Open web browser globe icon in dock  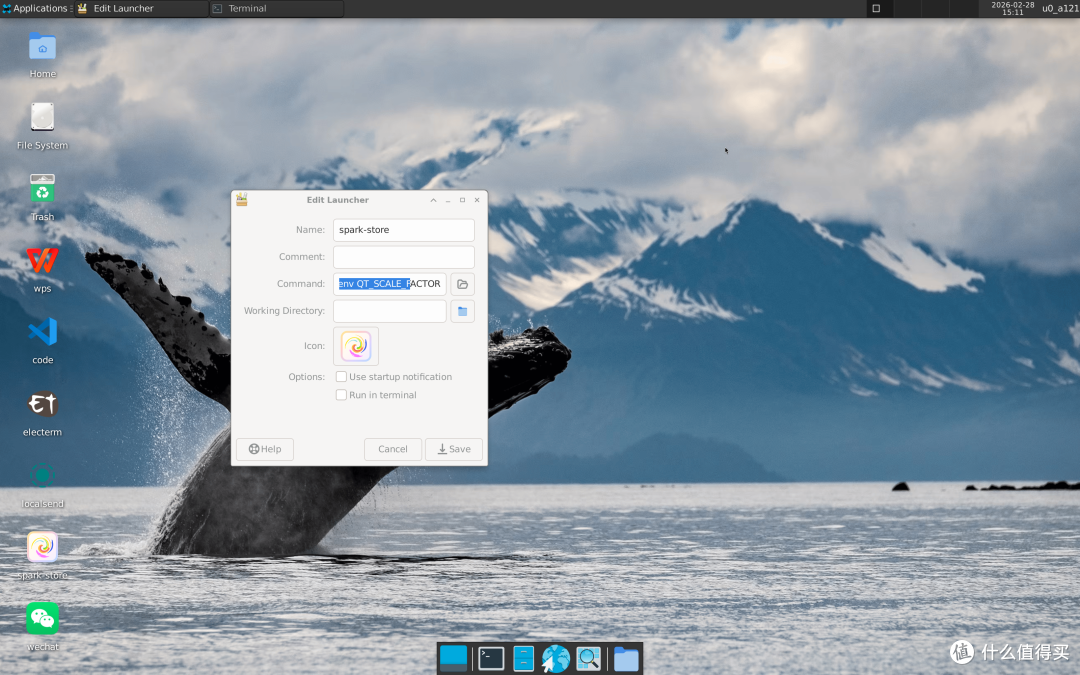tap(555, 658)
